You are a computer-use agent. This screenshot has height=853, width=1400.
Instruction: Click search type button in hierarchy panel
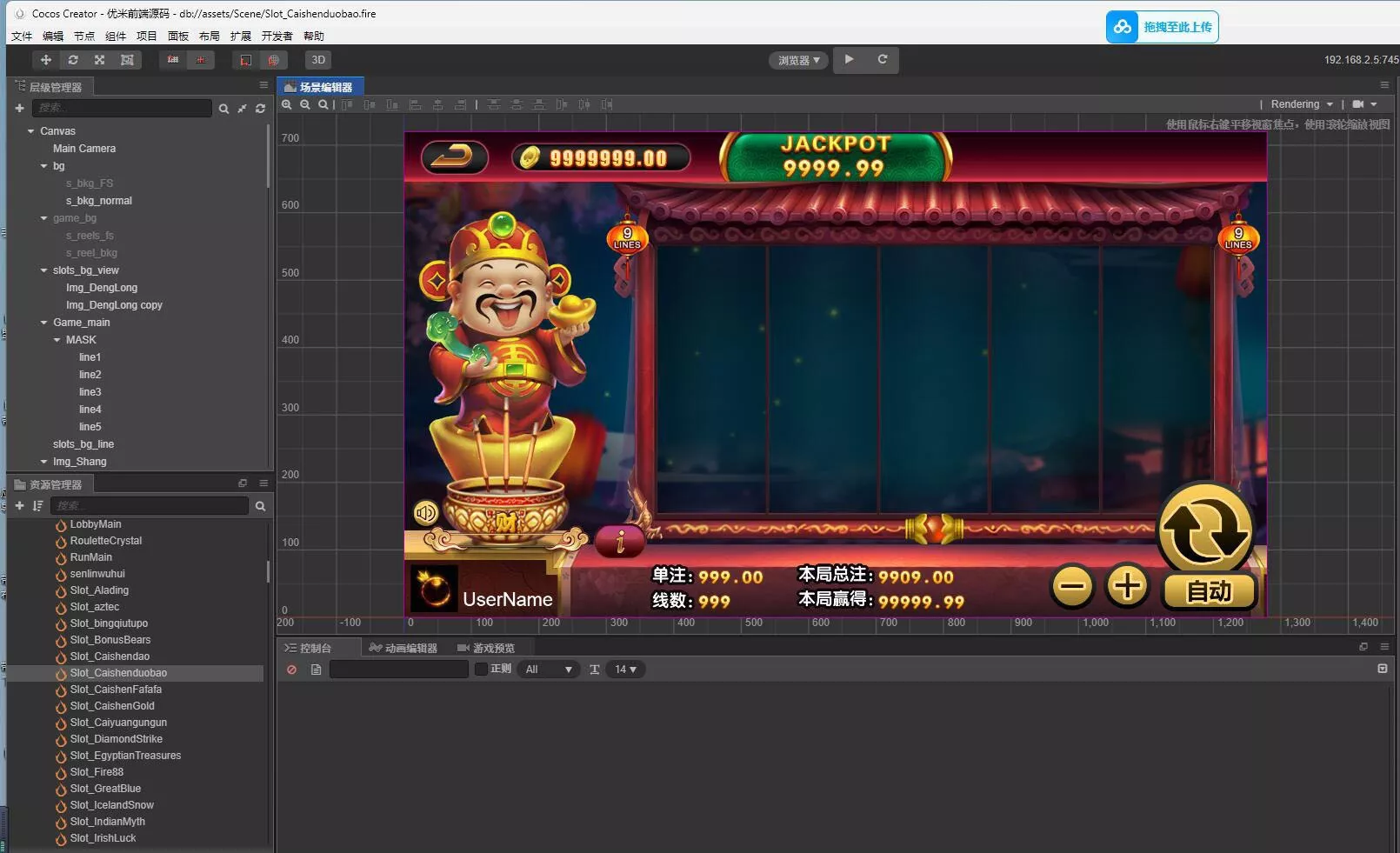(223, 109)
